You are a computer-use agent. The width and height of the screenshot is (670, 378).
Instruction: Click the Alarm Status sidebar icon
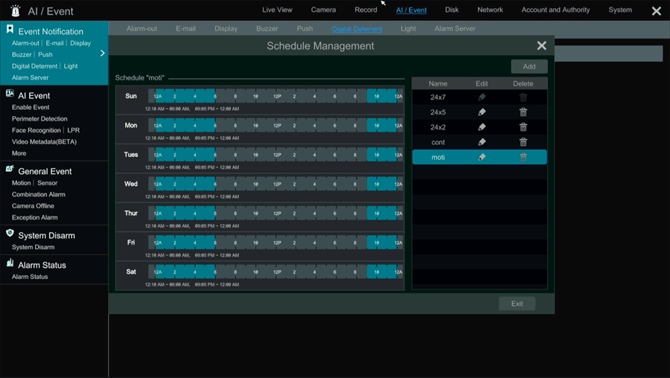tap(10, 263)
